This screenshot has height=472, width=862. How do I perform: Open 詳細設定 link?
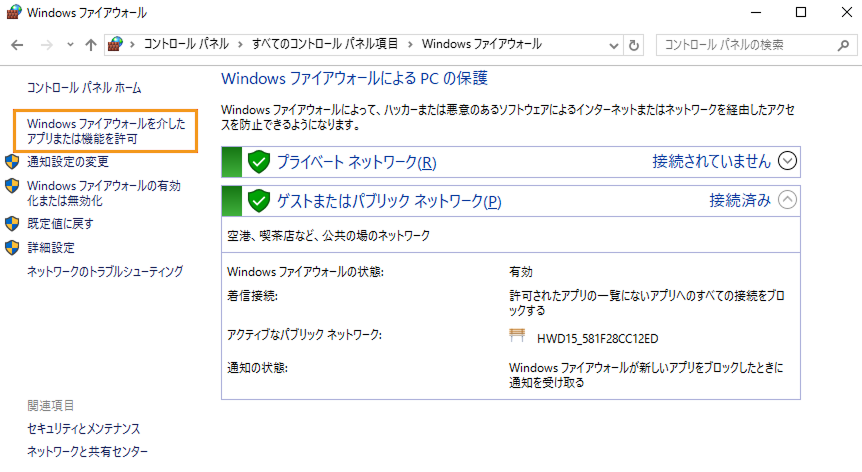(x=51, y=247)
